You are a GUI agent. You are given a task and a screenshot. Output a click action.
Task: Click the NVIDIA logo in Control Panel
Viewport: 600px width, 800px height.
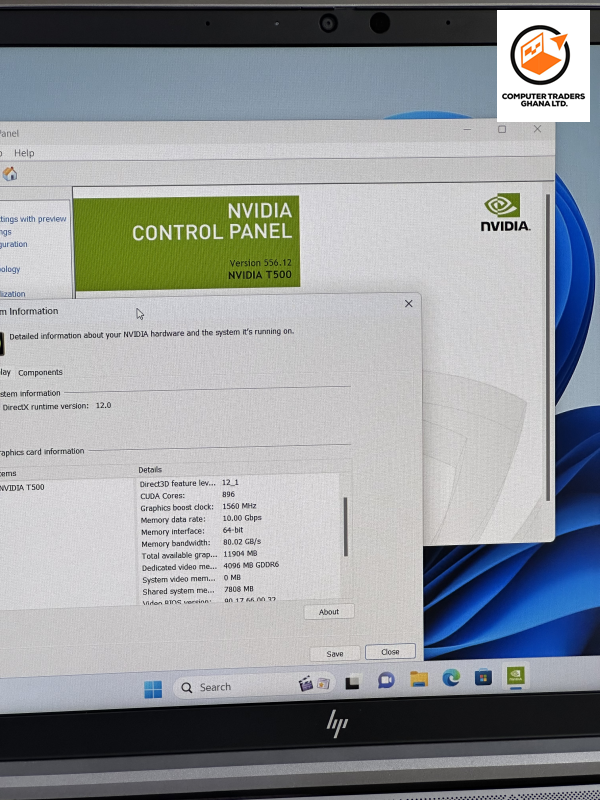(505, 212)
